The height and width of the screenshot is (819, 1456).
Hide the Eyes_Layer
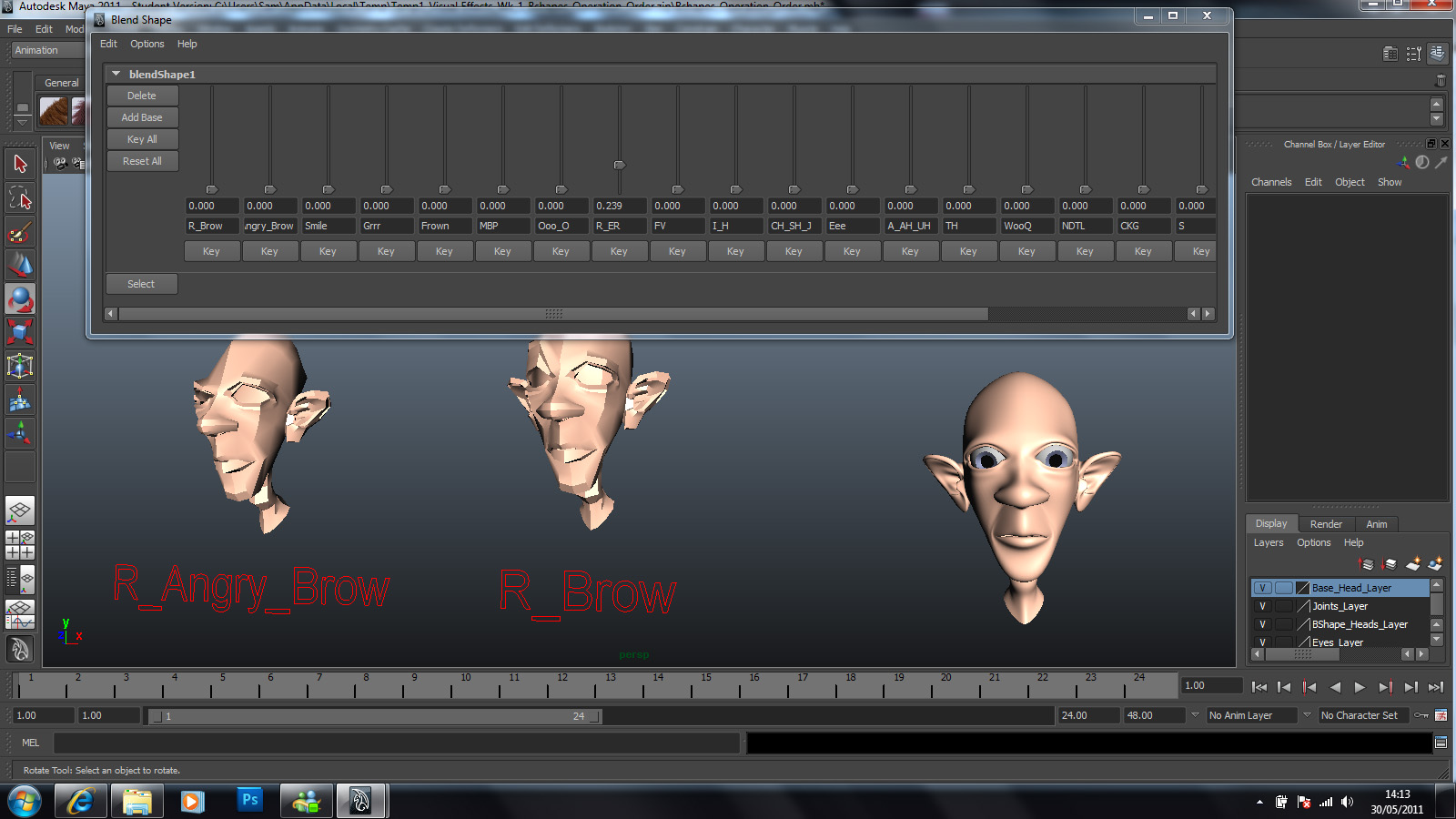pyautogui.click(x=1262, y=642)
